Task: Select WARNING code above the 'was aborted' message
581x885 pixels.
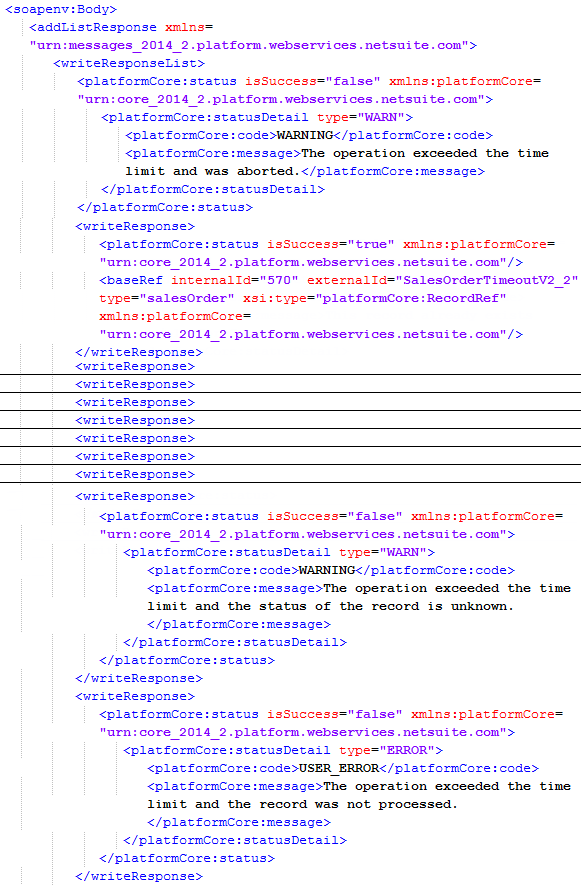Action: [305, 135]
